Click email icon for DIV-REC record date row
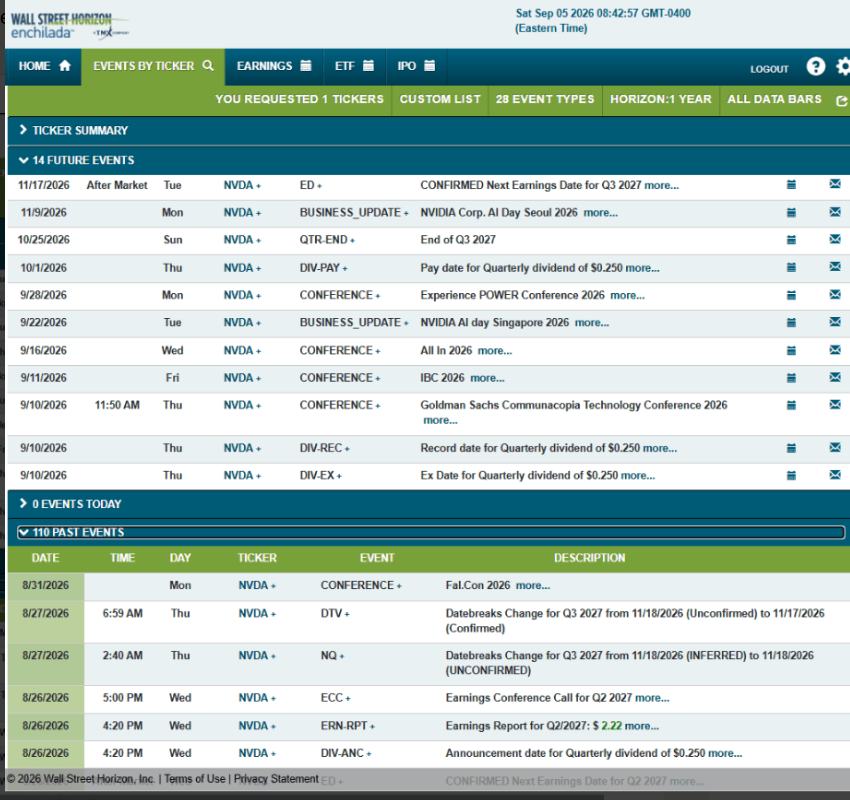This screenshot has height=800, width=850. coord(835,447)
